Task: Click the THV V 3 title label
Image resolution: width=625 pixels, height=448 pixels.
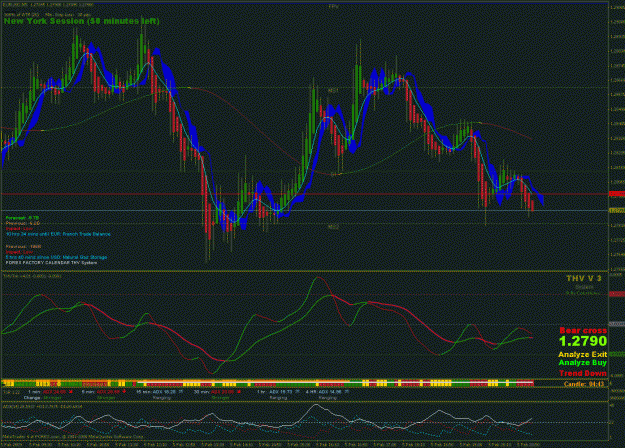Action: [x=584, y=278]
